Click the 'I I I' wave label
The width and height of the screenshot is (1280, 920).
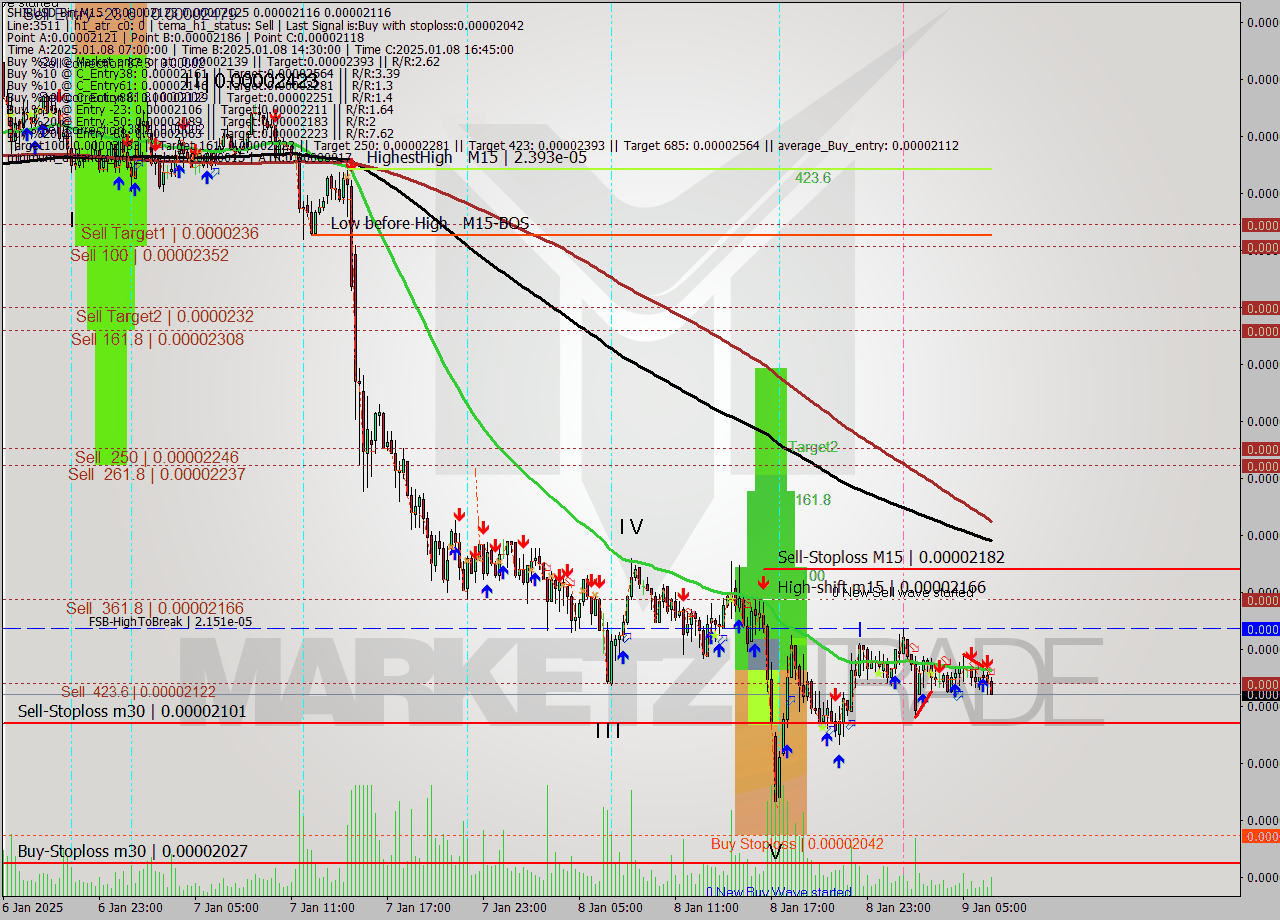(x=607, y=731)
